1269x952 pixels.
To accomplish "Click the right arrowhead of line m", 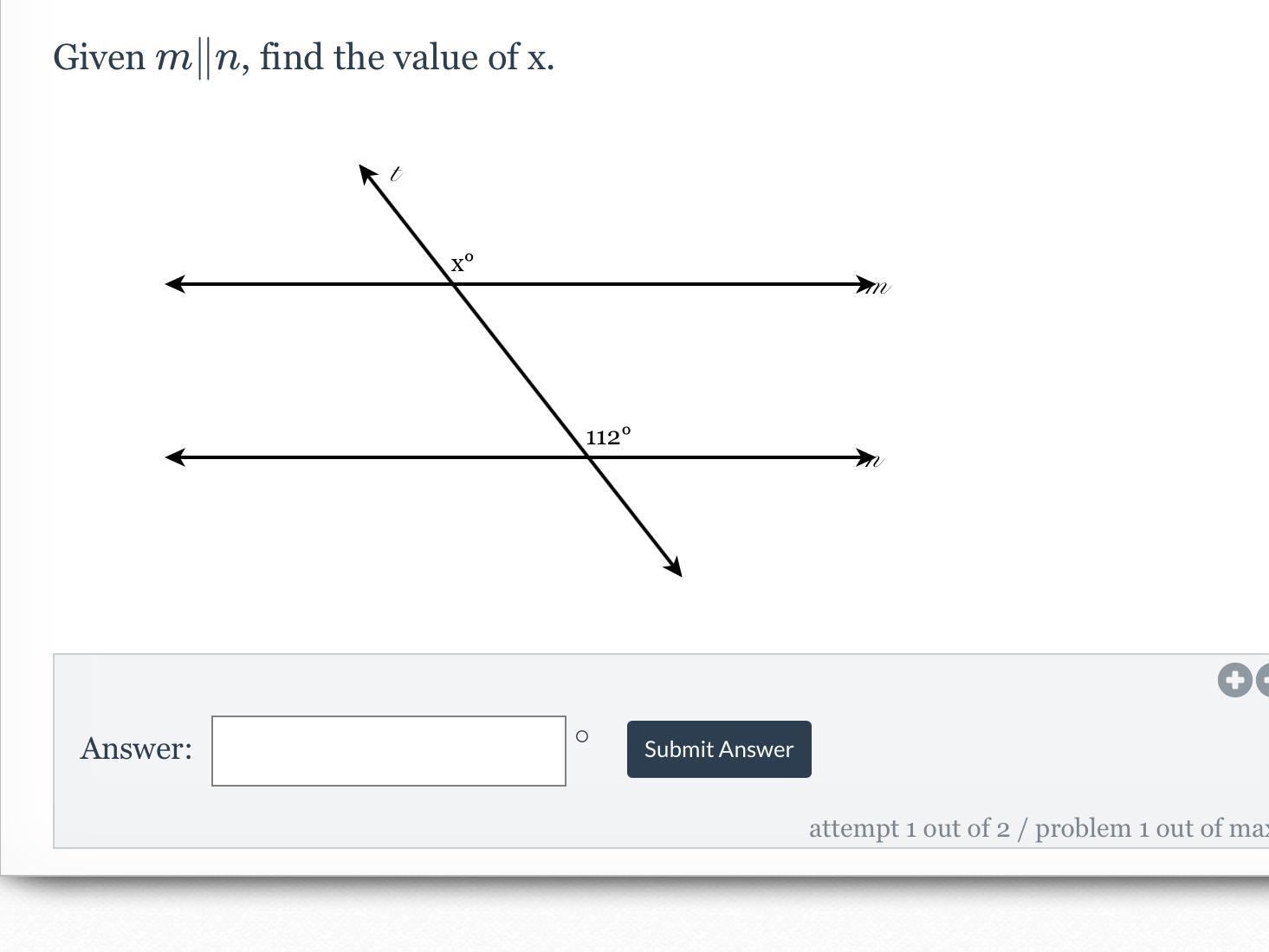I will pos(864,284).
